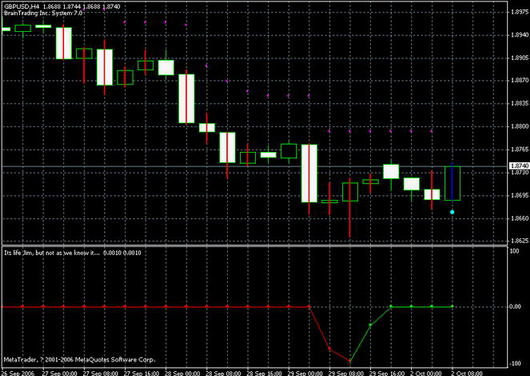The height and width of the screenshot is (376, 530).
Task: Click the 1.8800 price axis label
Action: pyautogui.click(x=520, y=126)
